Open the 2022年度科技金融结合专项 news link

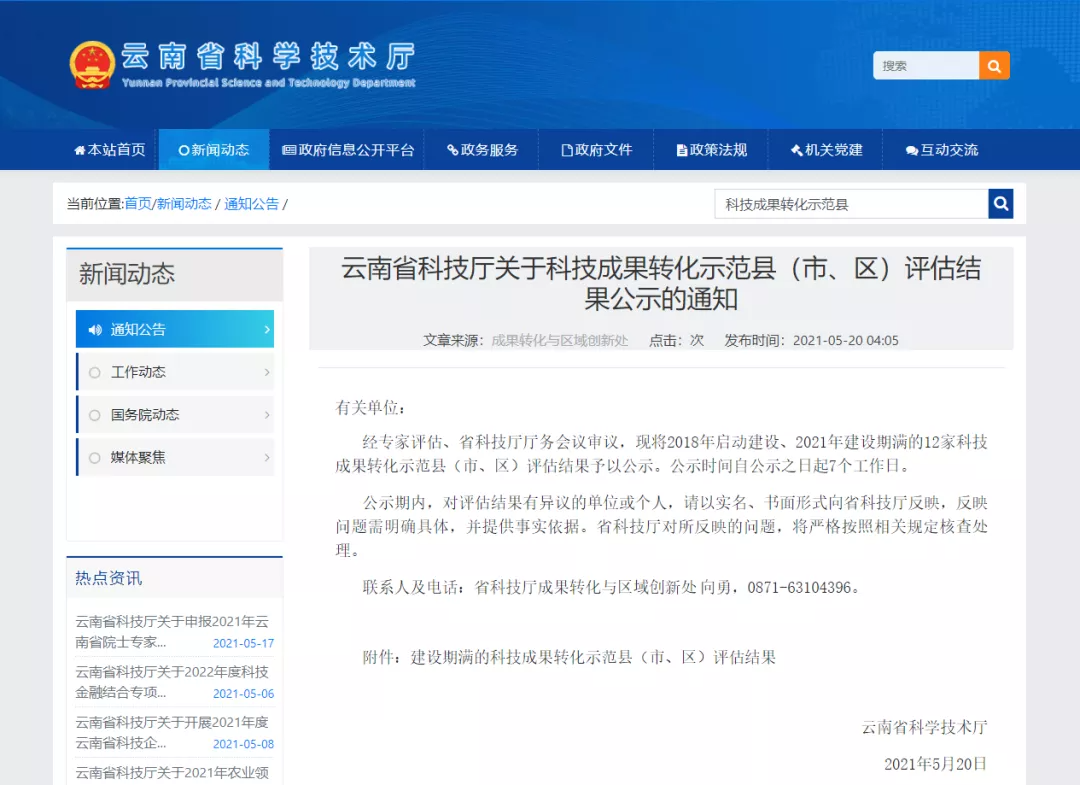click(171, 682)
